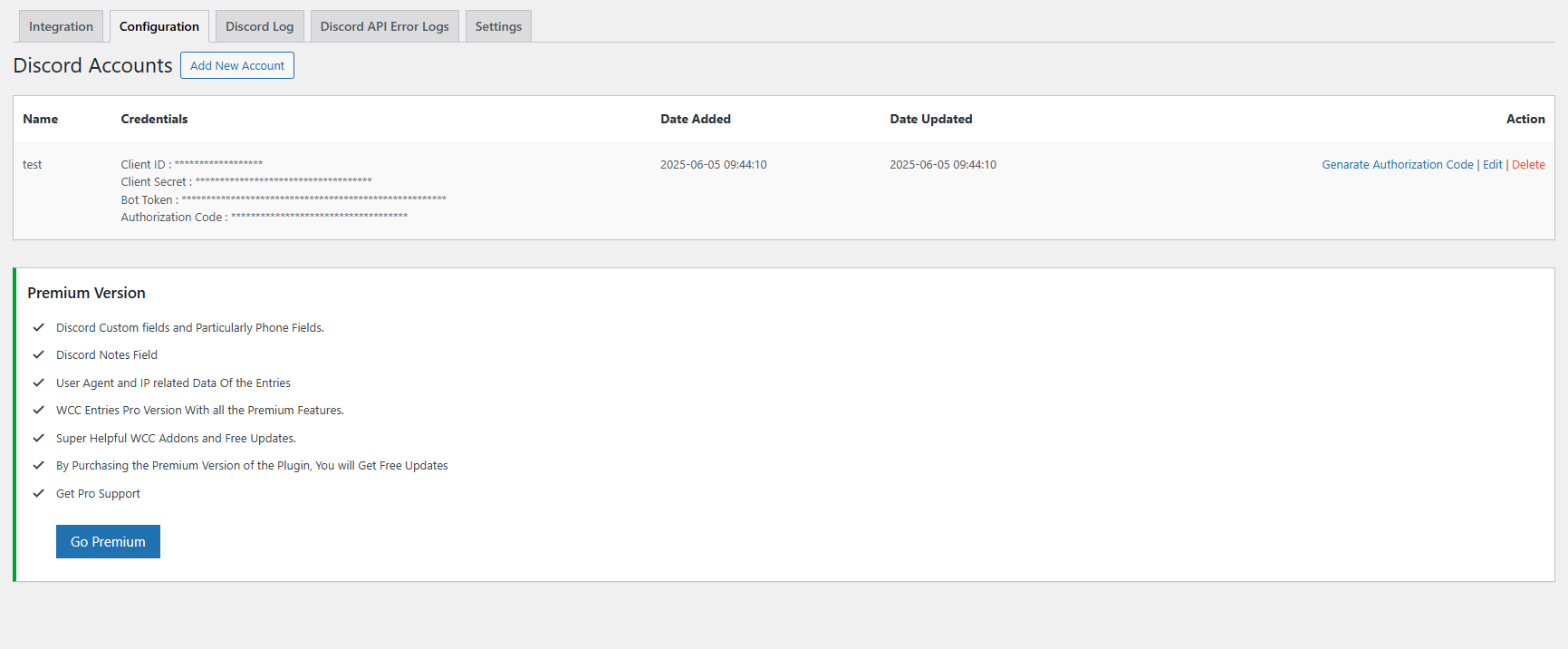Click checkmark beside WCC Entries Pro Version
This screenshot has height=649, width=1568.
pyautogui.click(x=39, y=410)
